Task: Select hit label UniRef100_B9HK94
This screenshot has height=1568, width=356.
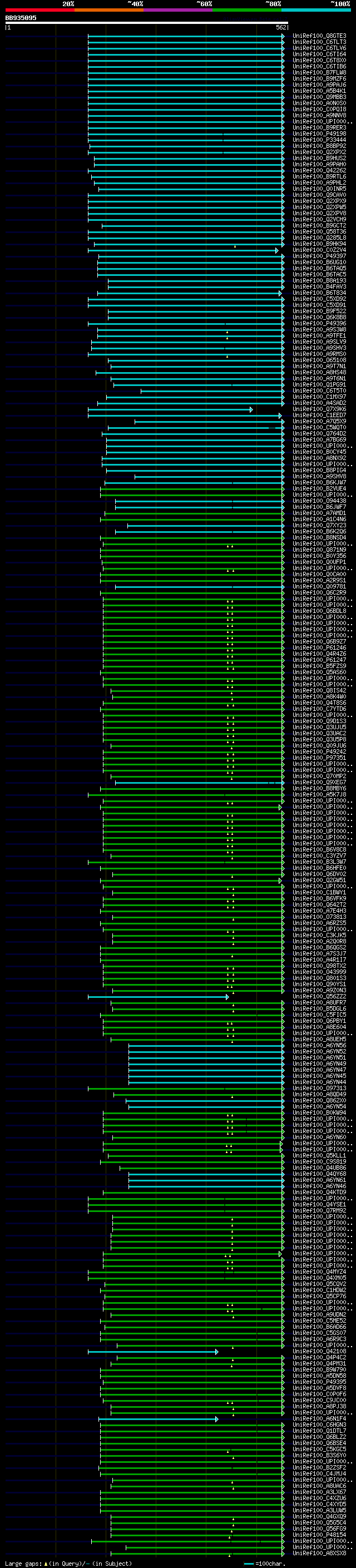Action: pyautogui.click(x=319, y=244)
